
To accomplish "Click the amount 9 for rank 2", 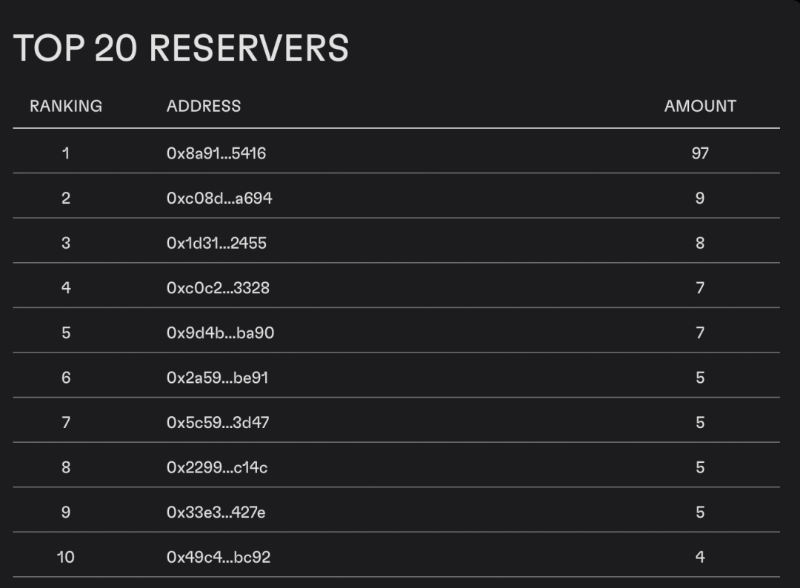I will coord(700,198).
